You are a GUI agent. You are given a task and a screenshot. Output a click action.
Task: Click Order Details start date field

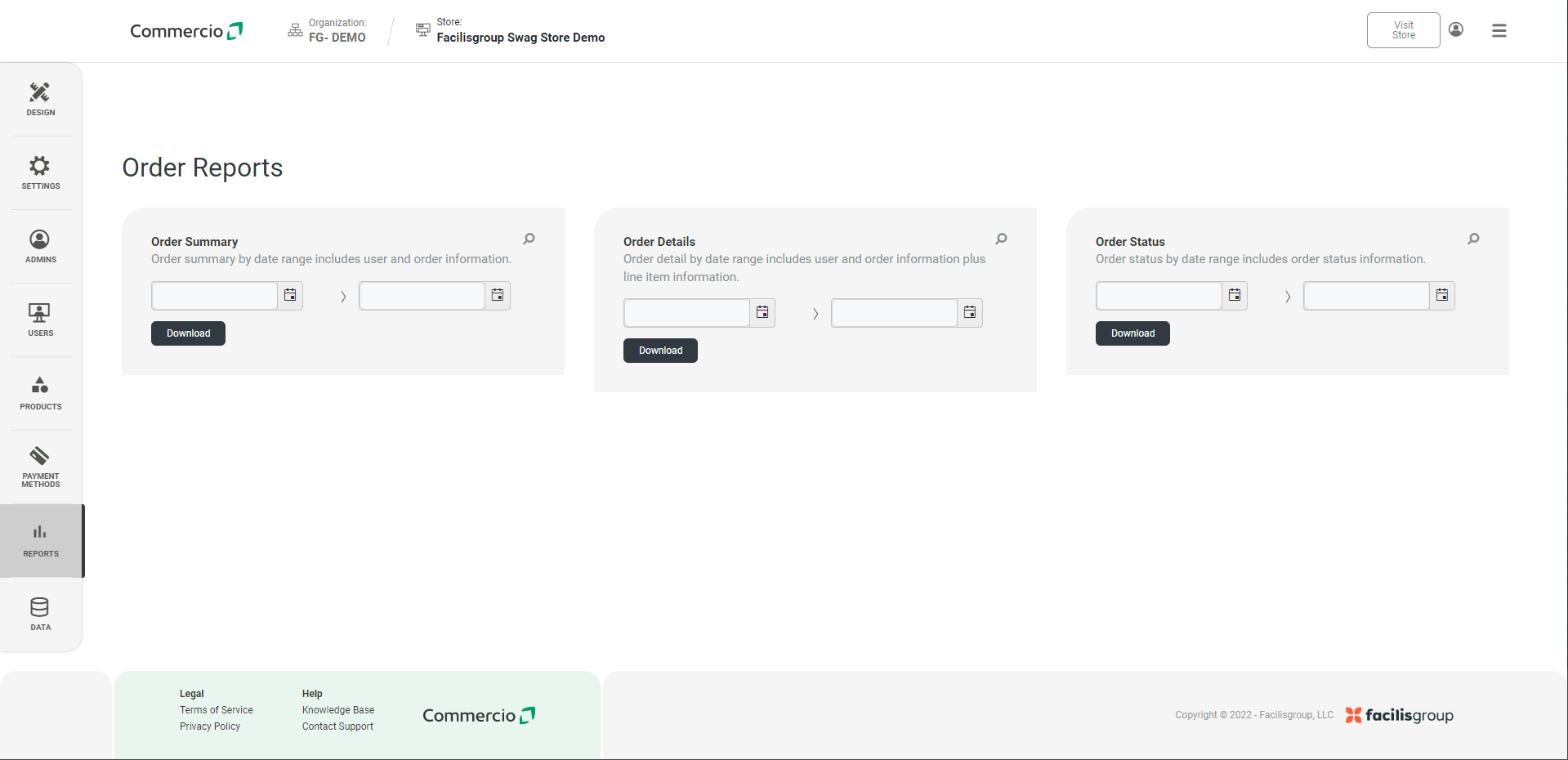coord(687,313)
